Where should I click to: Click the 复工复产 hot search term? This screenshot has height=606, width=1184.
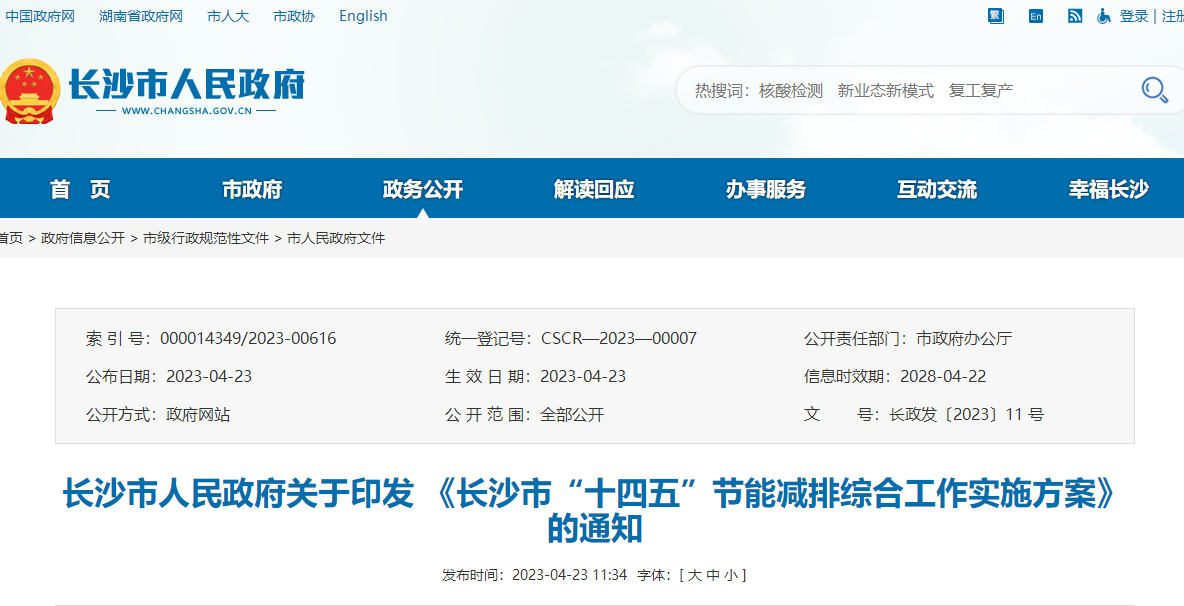(981, 91)
